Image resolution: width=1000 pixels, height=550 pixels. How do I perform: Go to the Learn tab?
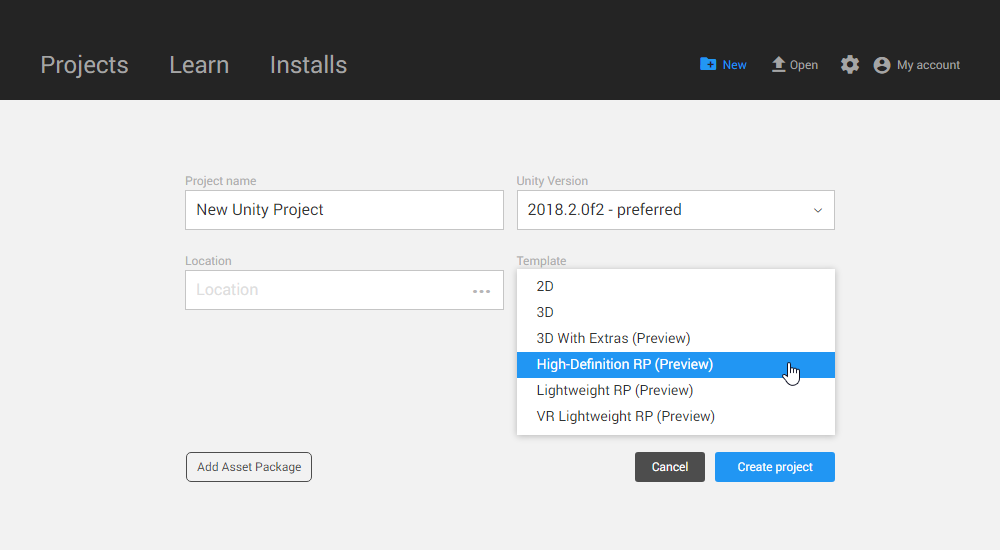coord(199,65)
